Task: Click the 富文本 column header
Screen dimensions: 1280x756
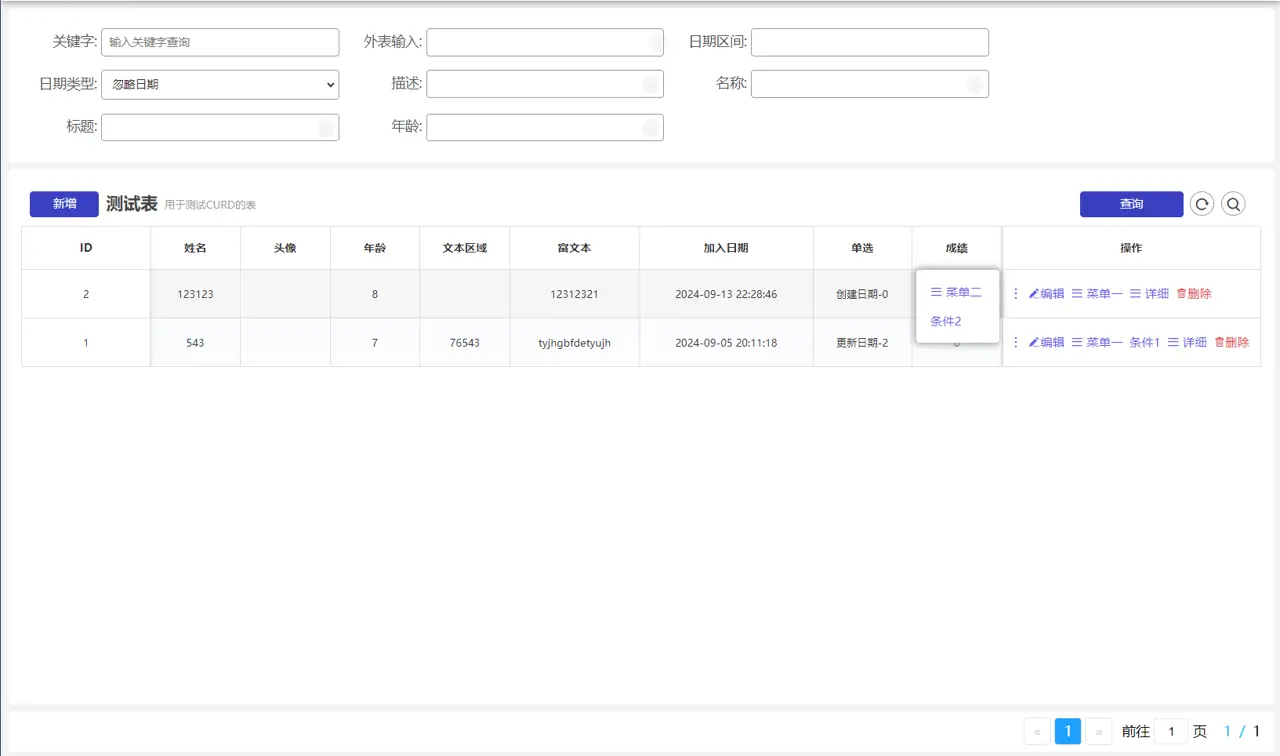Action: [575, 248]
